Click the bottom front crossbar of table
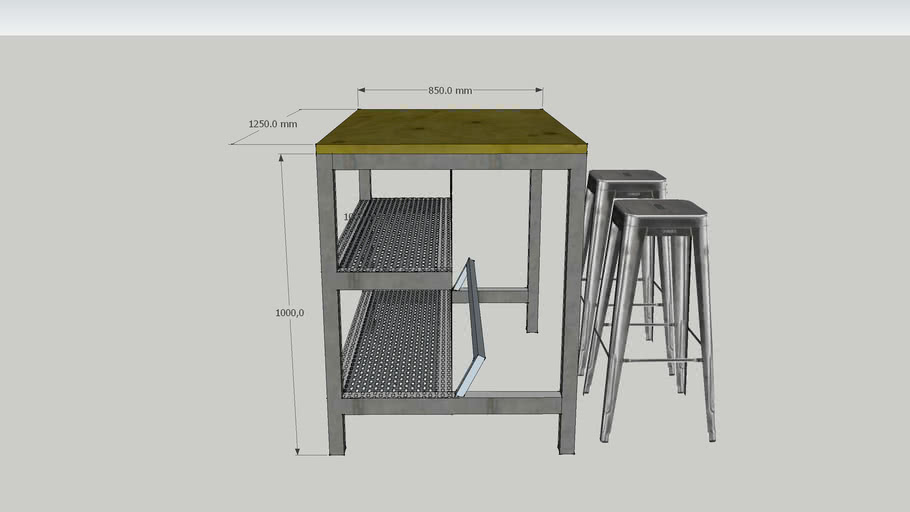910x512 pixels. click(450, 405)
